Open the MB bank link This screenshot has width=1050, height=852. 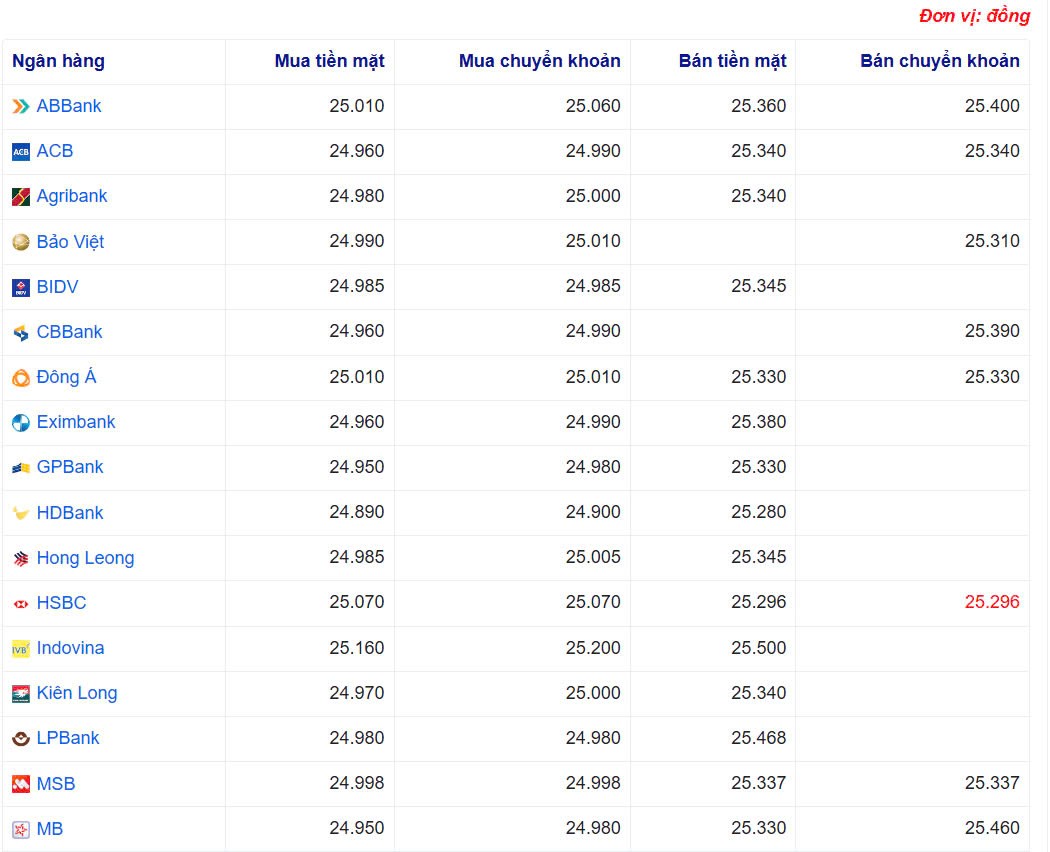tap(50, 829)
